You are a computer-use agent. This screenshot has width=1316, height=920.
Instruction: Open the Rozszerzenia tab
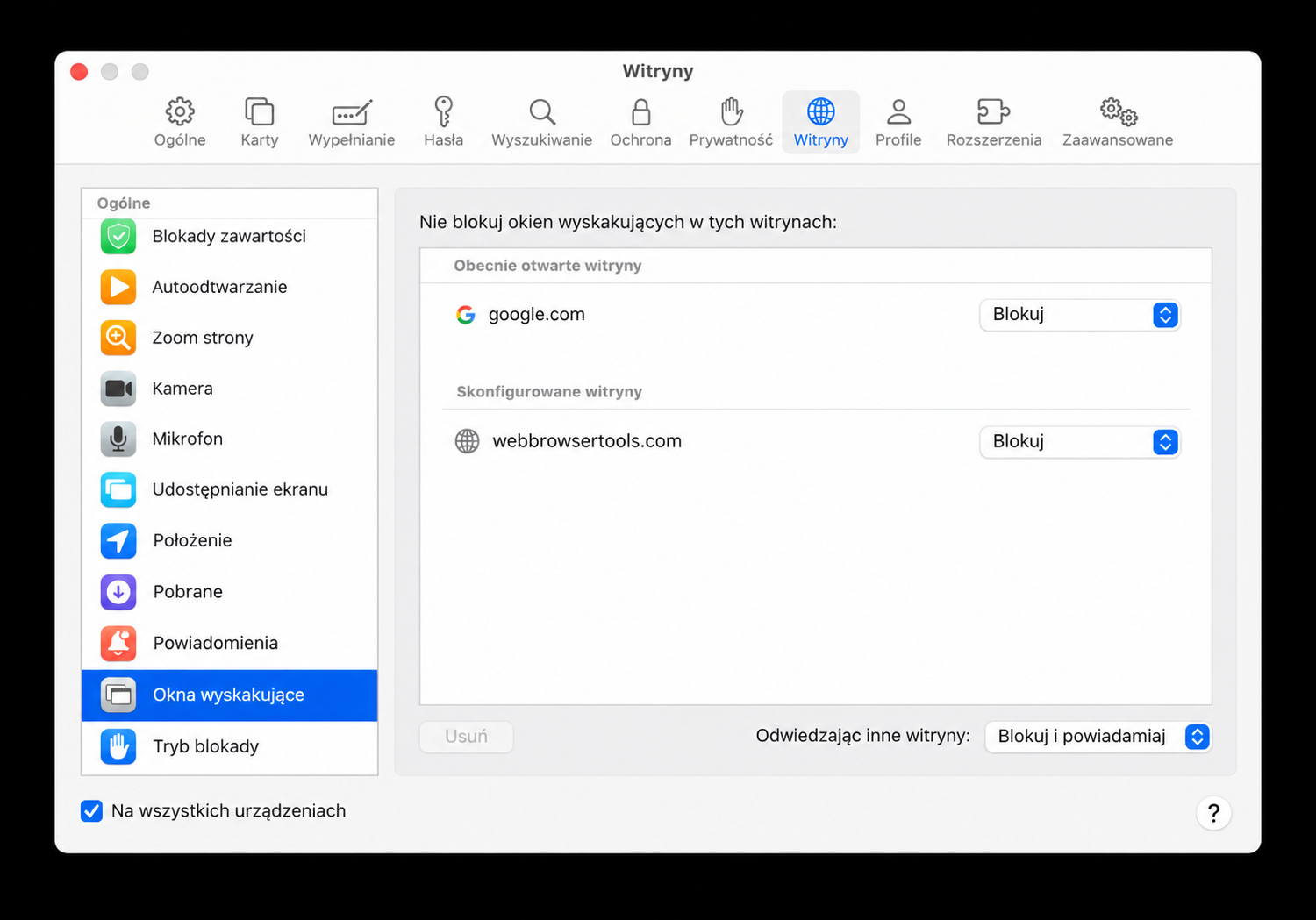(x=994, y=123)
